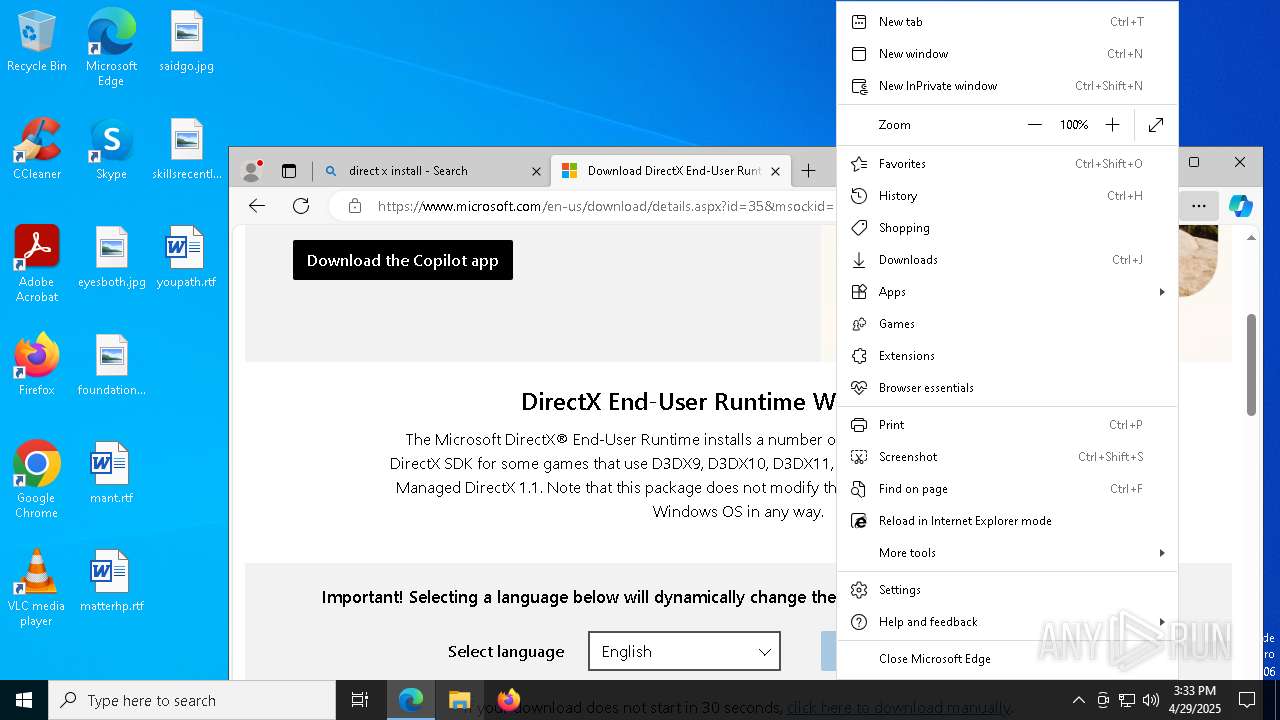Expand Help and feedback submenu

pos(1007,622)
